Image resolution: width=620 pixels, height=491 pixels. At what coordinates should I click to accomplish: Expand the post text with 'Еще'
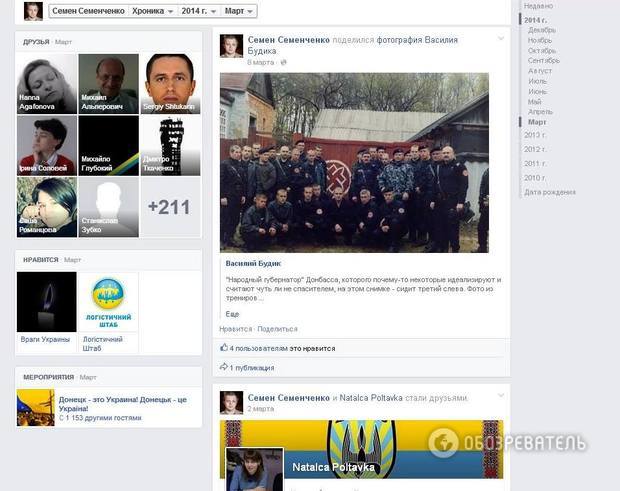[232, 313]
